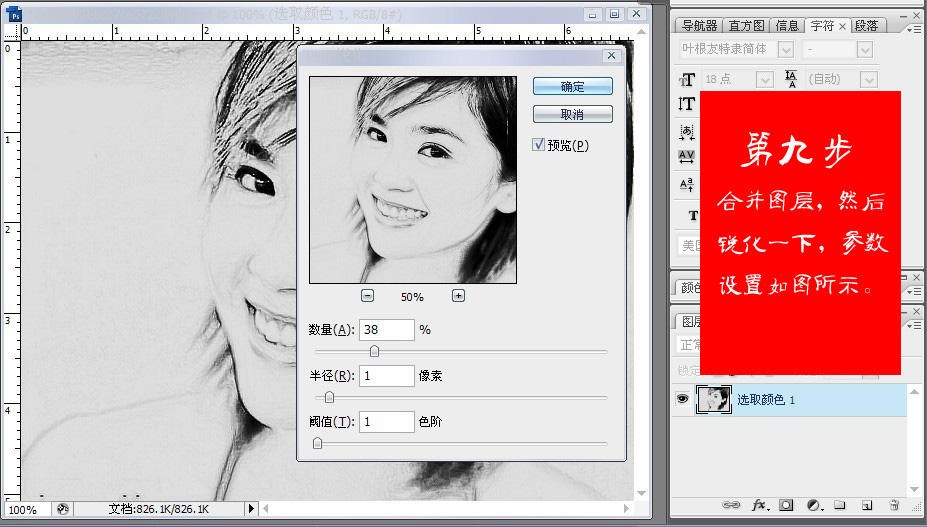Click the 数量 amount slider handle
This screenshot has height=527, width=927.
pos(374,351)
